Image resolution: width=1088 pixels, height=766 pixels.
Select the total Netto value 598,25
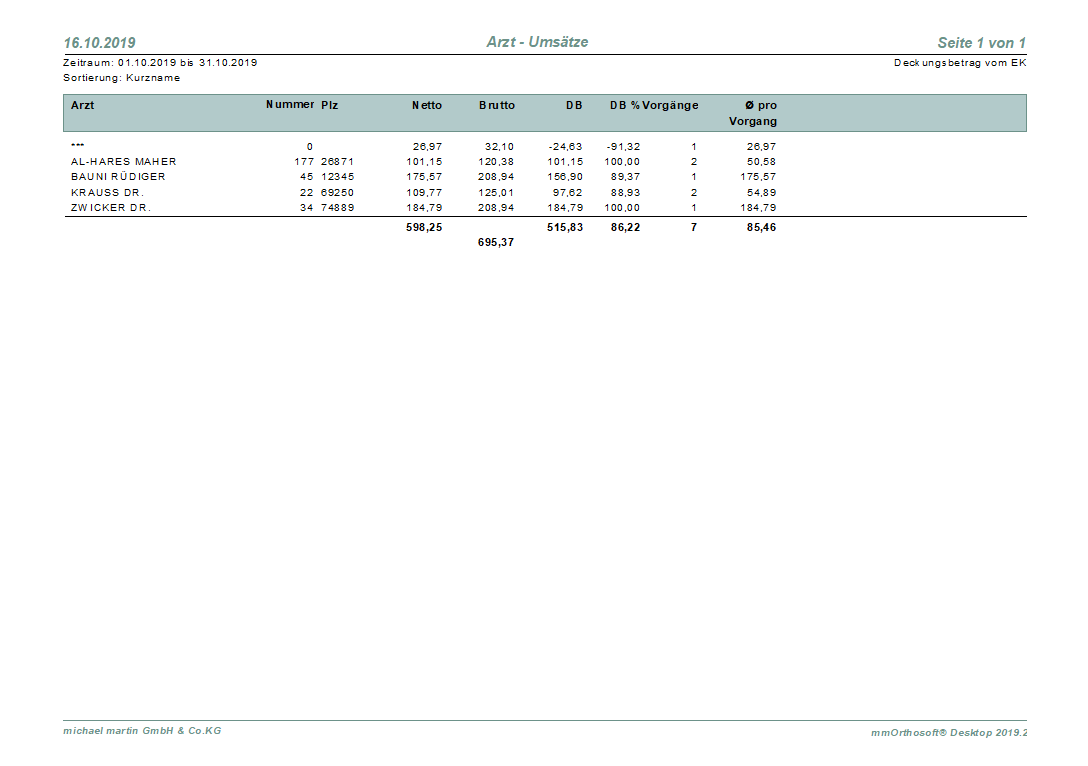(x=423, y=228)
